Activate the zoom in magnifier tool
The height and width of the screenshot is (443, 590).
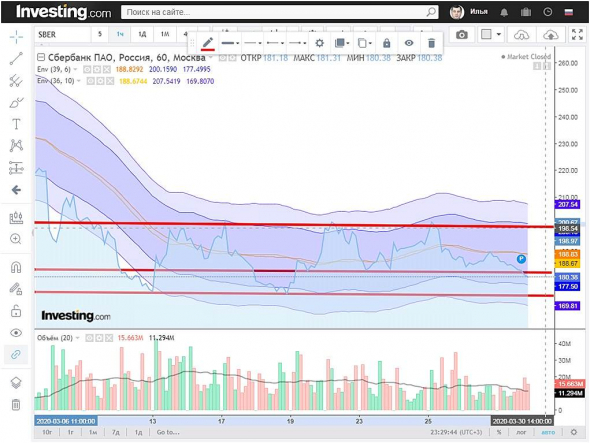click(16, 239)
